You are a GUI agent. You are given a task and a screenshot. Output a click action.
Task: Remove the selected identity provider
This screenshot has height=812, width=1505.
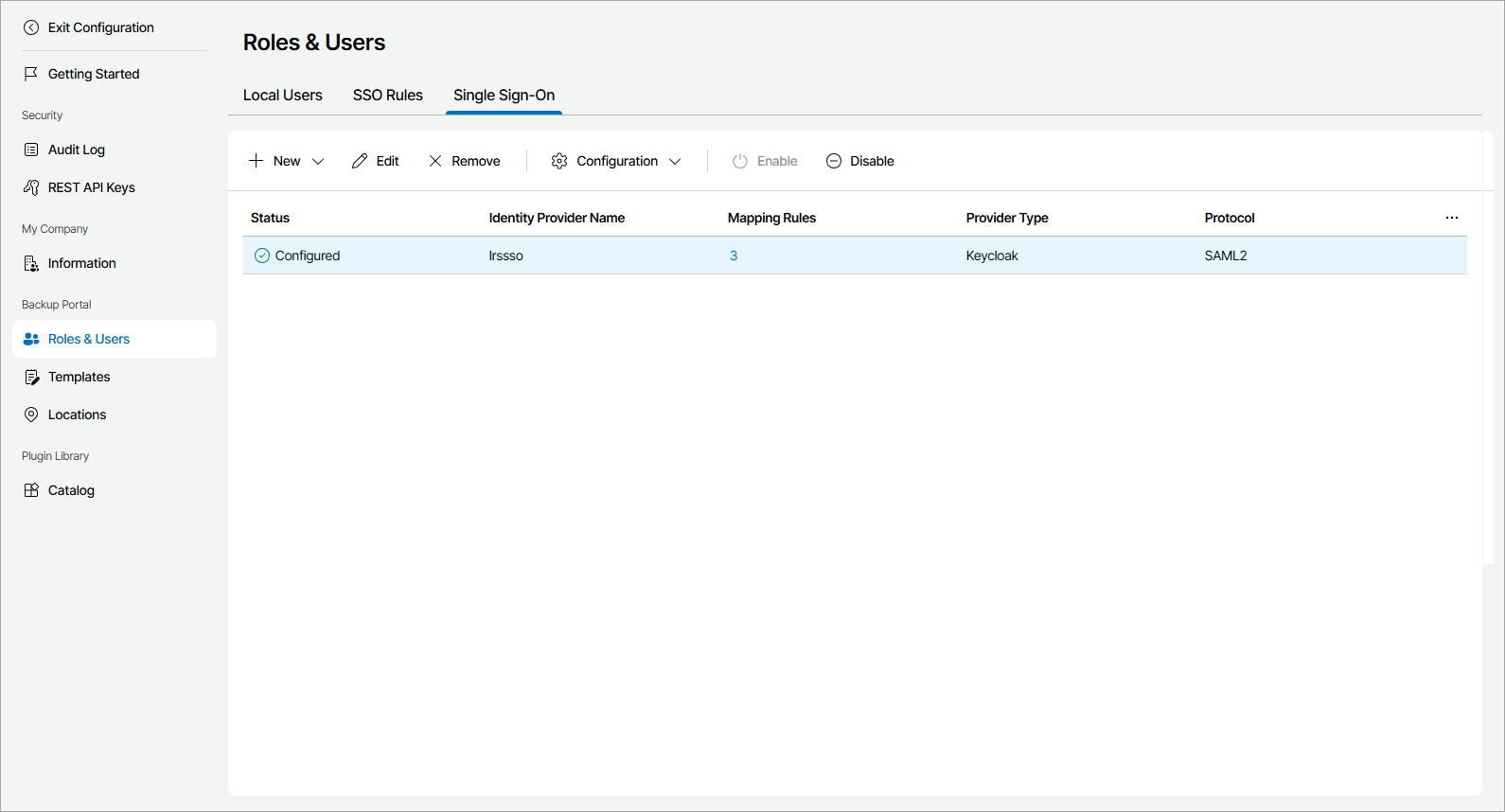464,161
